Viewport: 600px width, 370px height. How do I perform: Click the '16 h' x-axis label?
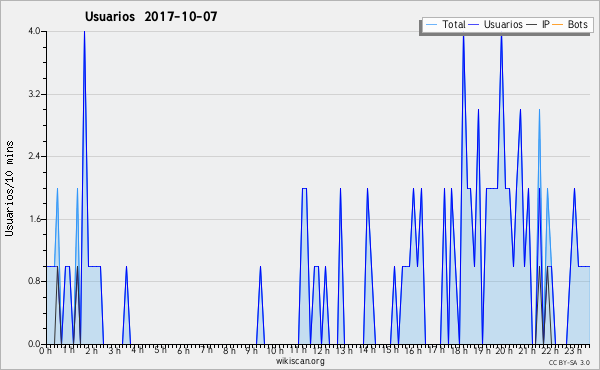(413, 350)
